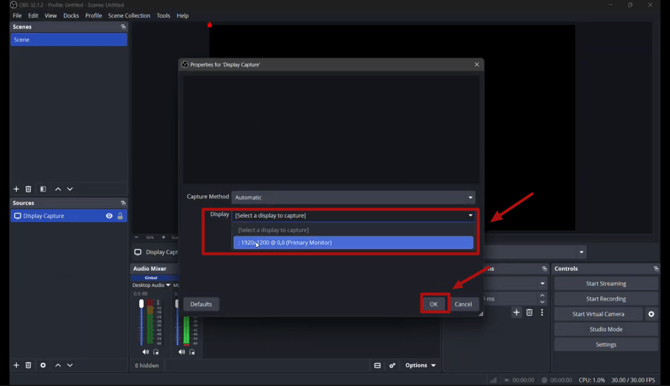Remove transition with trash icon
670x386 pixels.
[529, 312]
